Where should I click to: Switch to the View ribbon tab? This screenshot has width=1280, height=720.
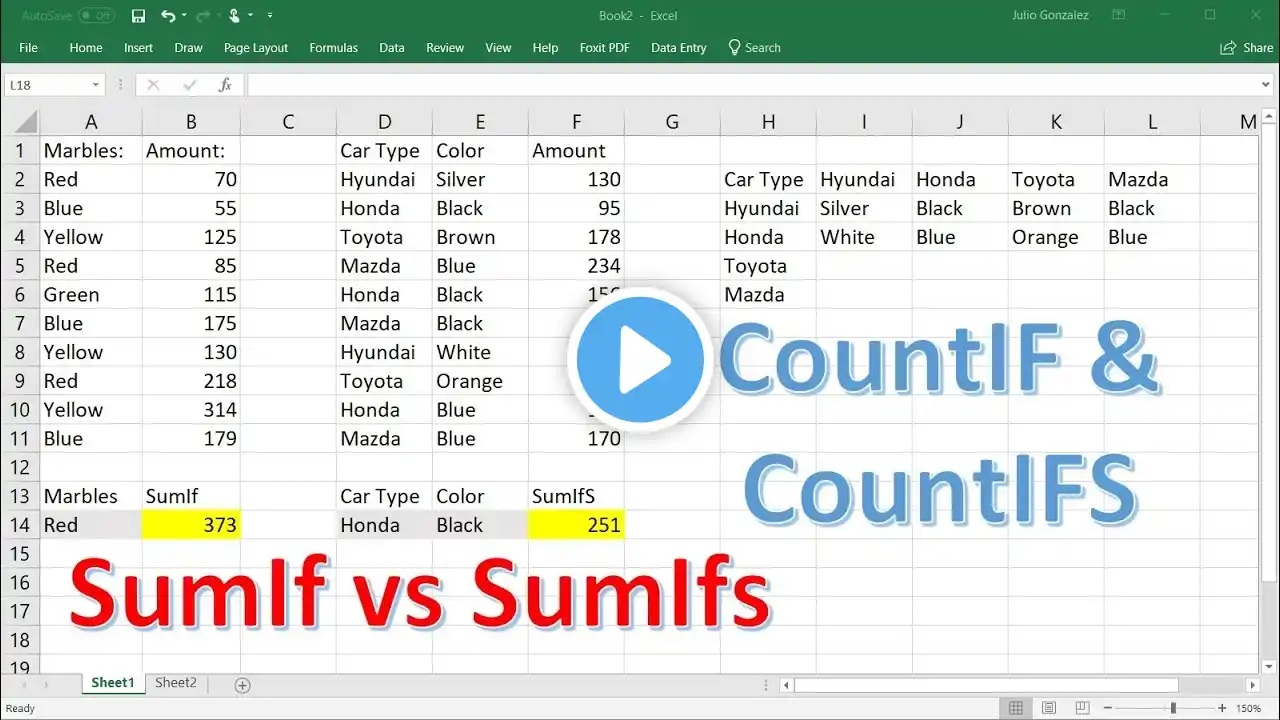click(x=498, y=48)
